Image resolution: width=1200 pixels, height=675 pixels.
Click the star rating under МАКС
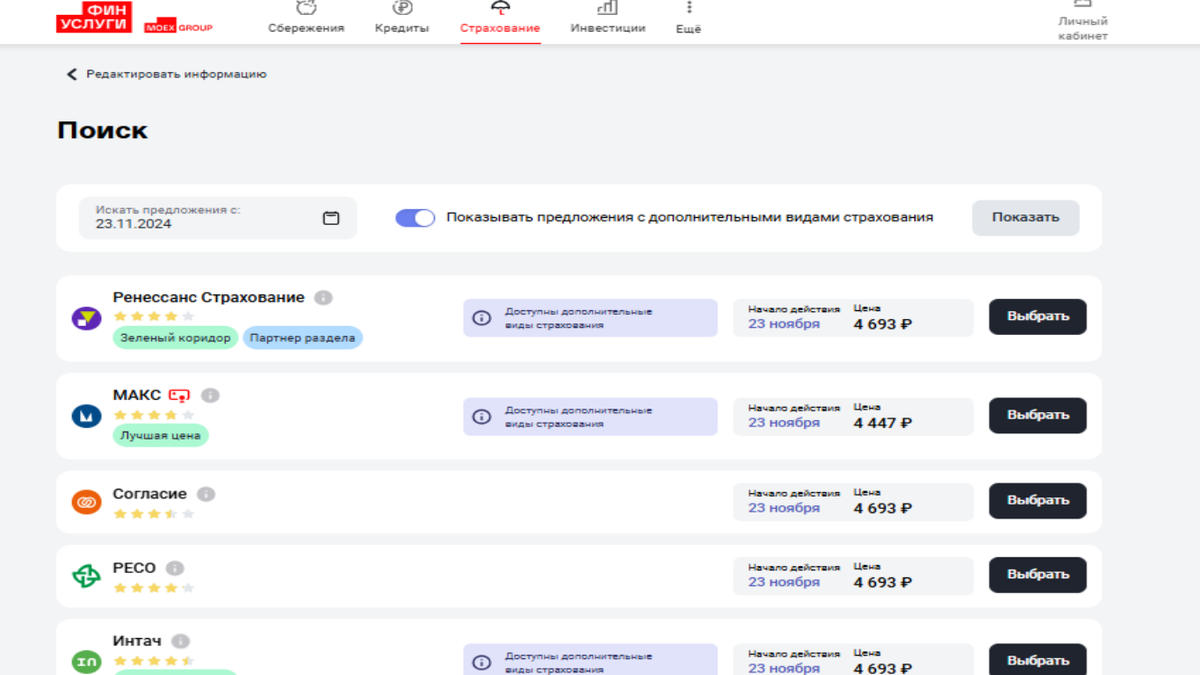[x=154, y=415]
